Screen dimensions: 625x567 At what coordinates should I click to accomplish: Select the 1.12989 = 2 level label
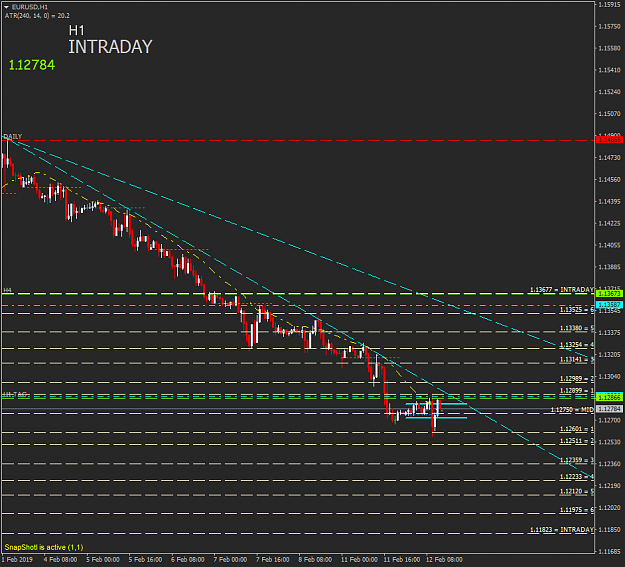click(x=577, y=378)
